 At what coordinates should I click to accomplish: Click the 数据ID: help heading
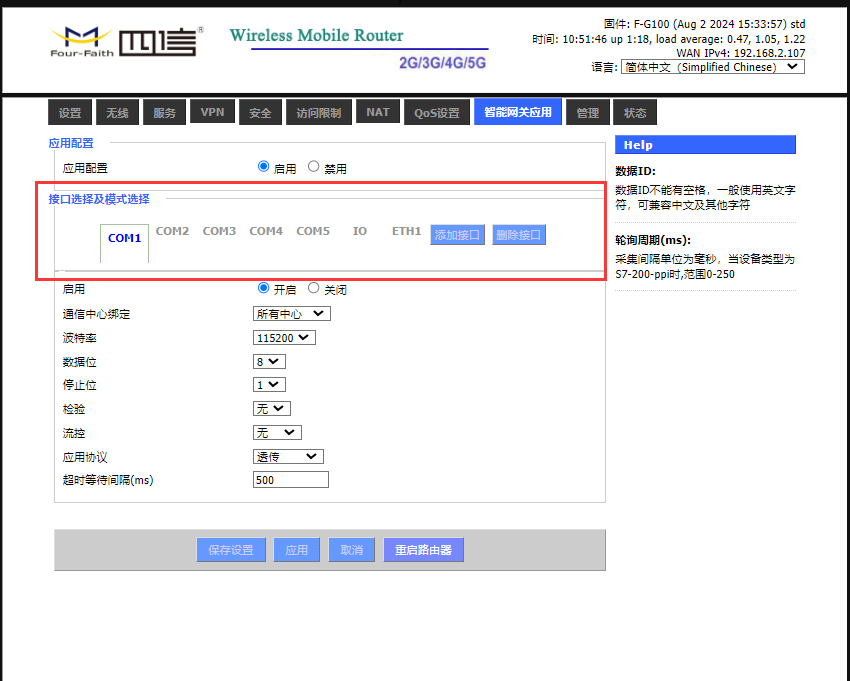coord(635,171)
